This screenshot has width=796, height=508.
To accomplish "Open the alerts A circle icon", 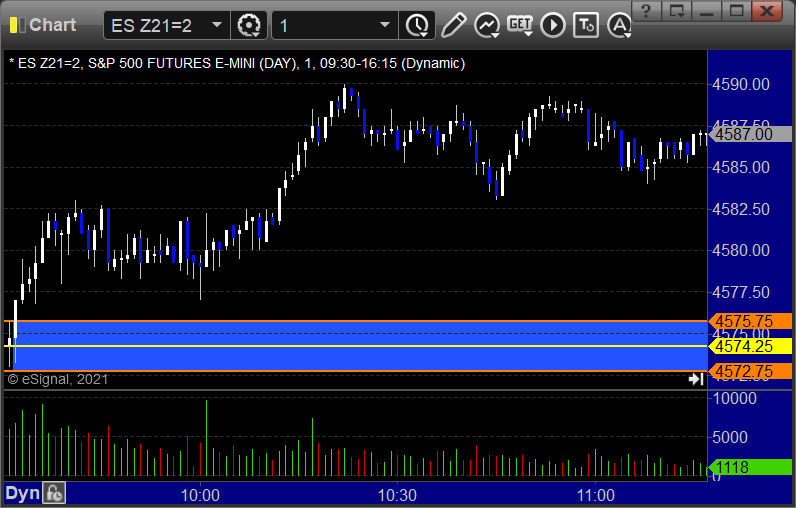I will pos(619,25).
